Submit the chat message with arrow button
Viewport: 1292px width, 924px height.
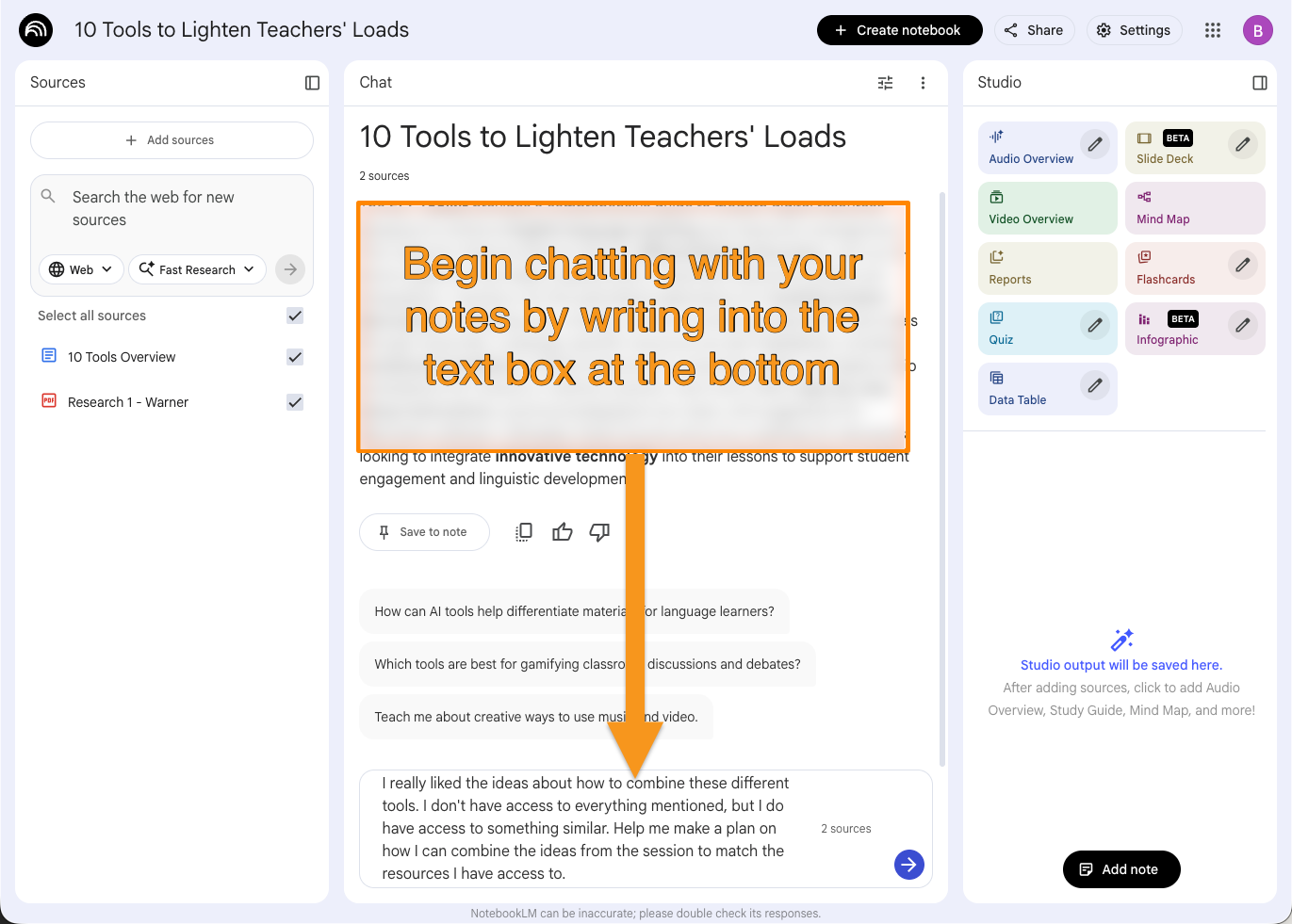click(x=908, y=865)
